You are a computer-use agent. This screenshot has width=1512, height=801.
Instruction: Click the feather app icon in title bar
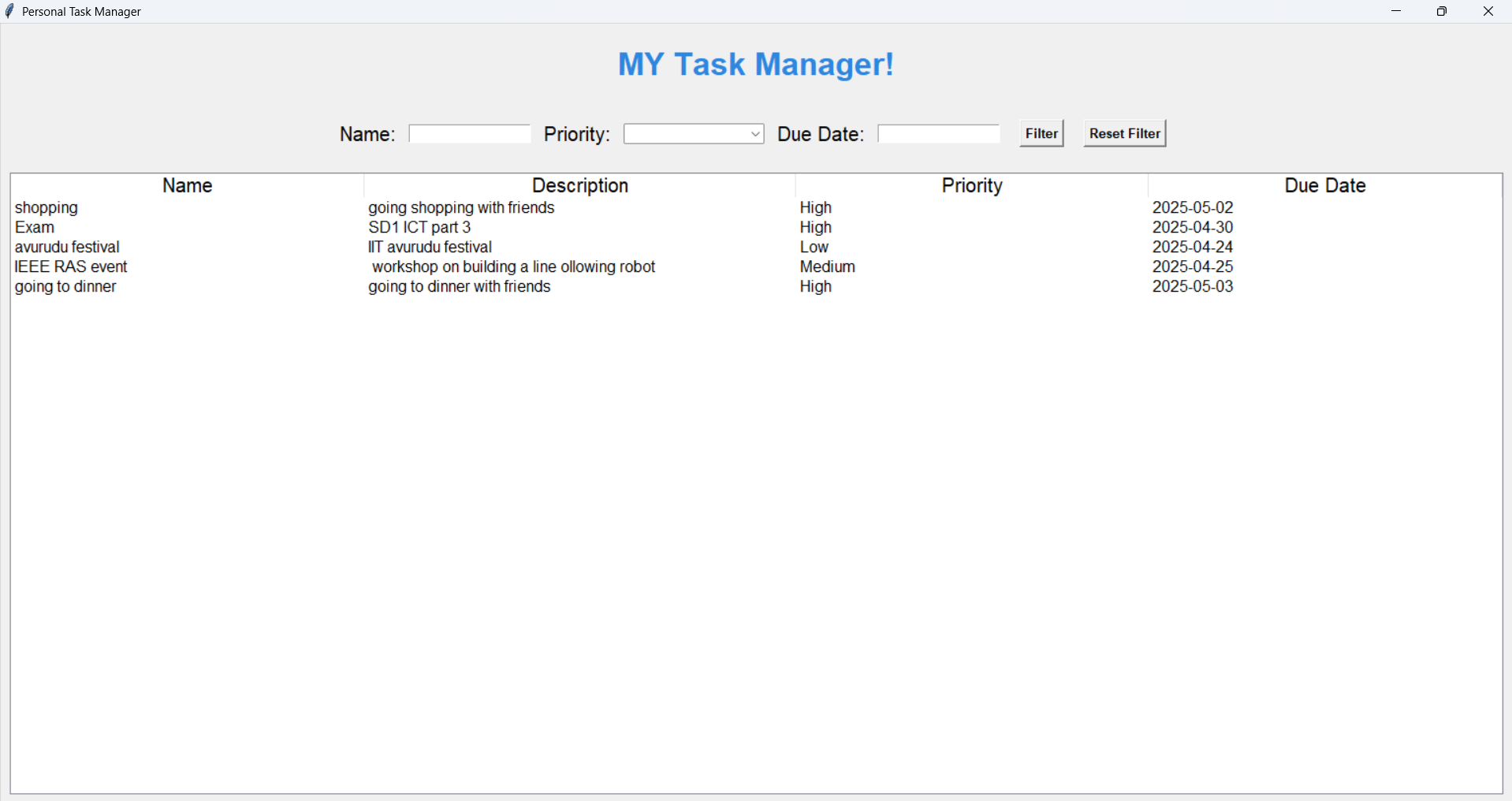point(9,11)
